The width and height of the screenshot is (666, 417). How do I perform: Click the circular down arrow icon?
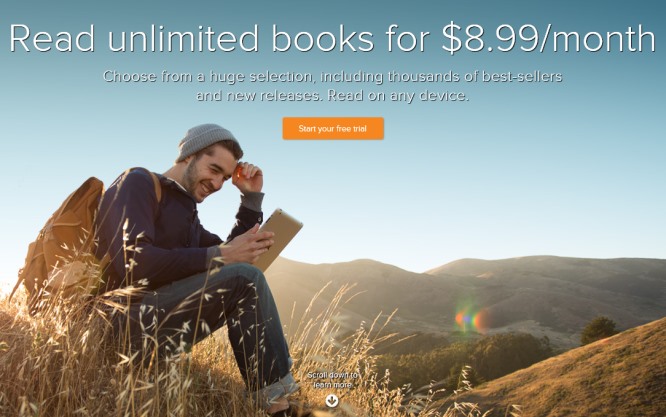tap(332, 400)
